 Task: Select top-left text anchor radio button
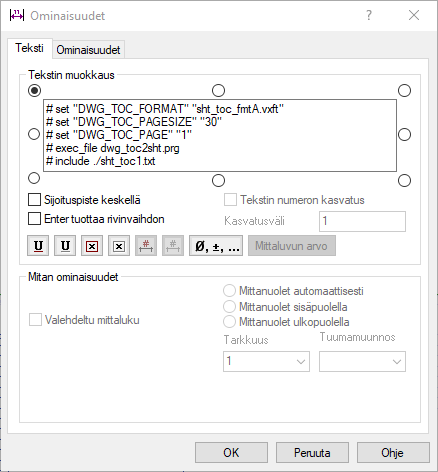[35, 91]
